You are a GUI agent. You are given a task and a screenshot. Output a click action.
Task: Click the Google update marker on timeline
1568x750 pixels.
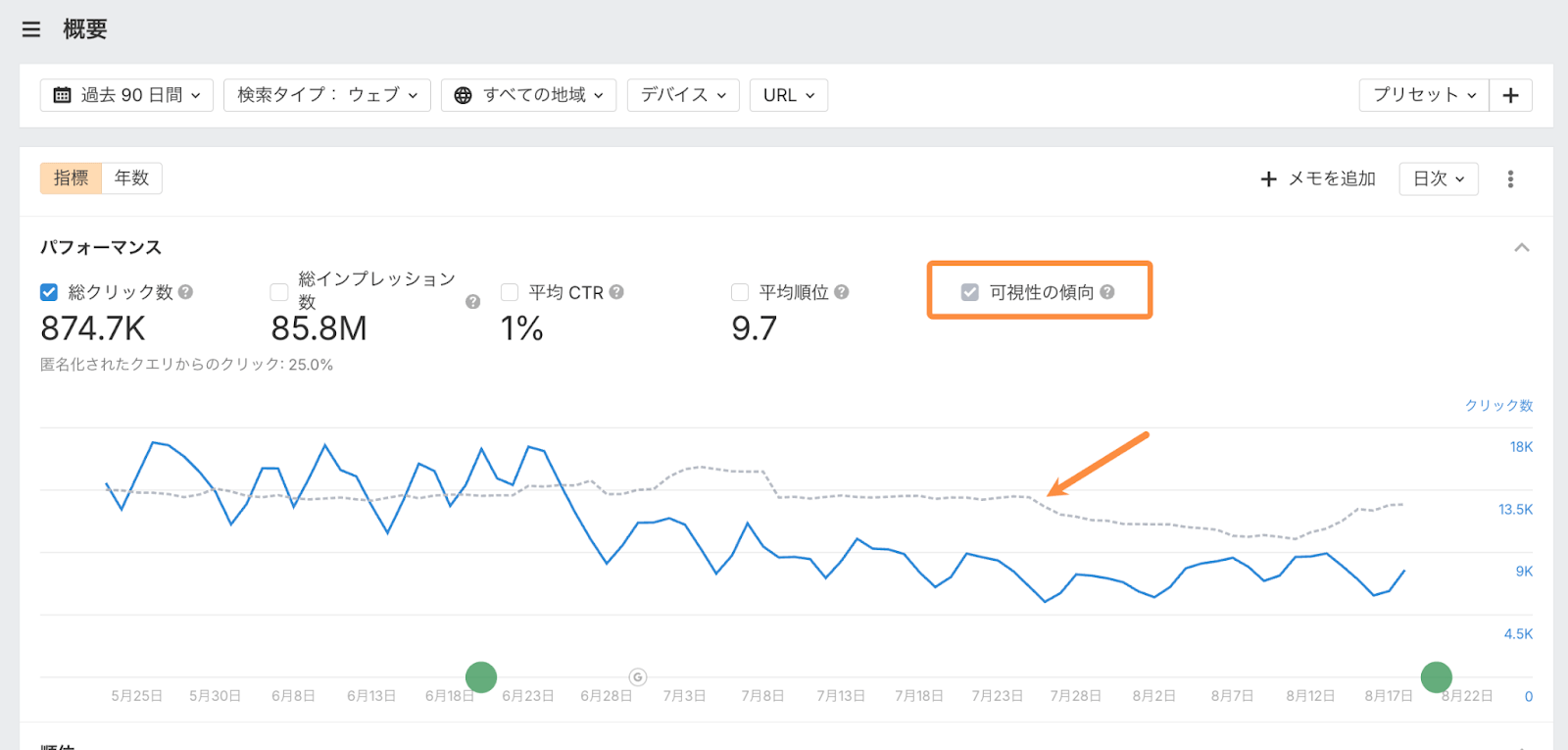coord(638,676)
